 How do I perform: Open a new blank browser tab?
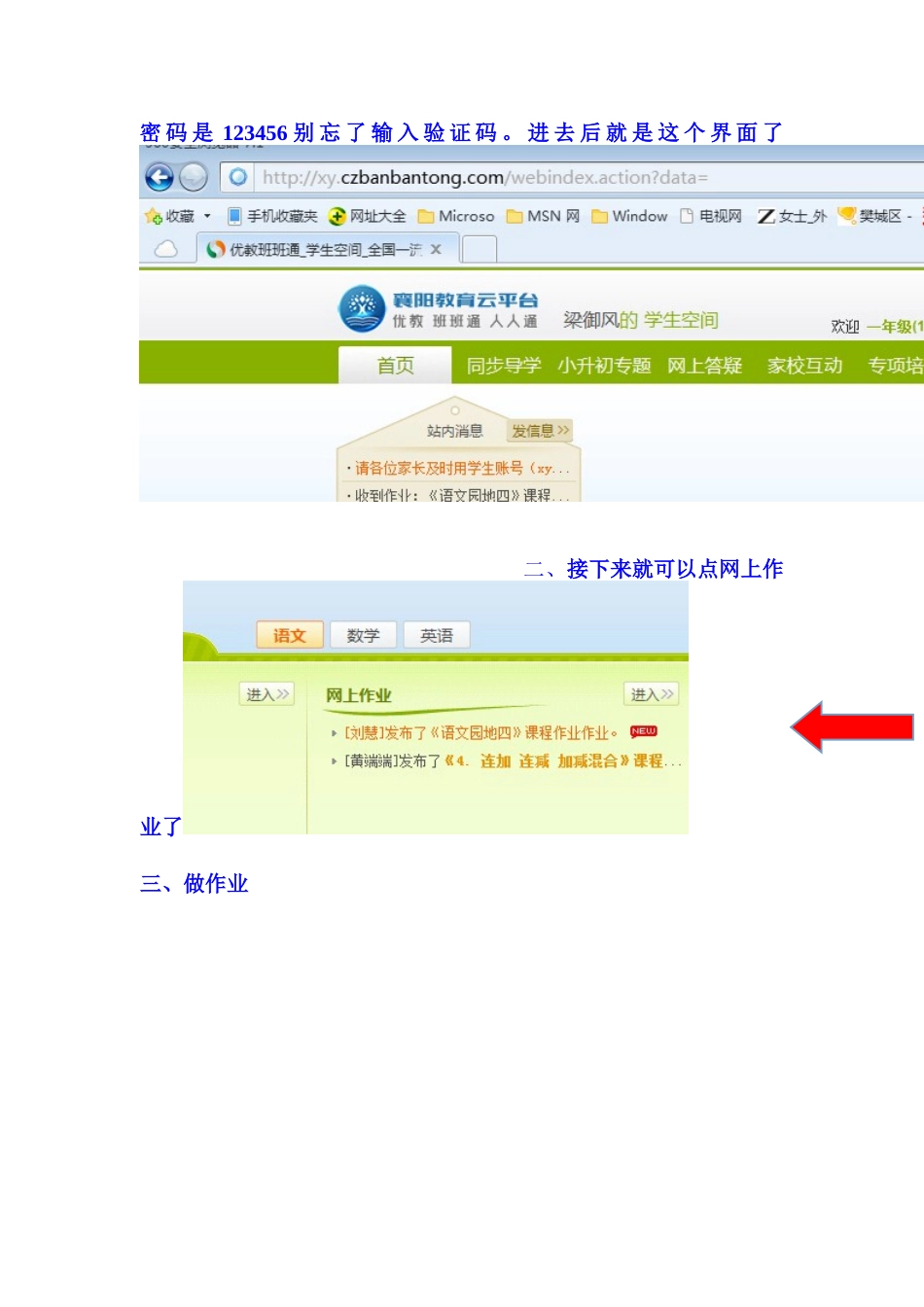pos(479,250)
